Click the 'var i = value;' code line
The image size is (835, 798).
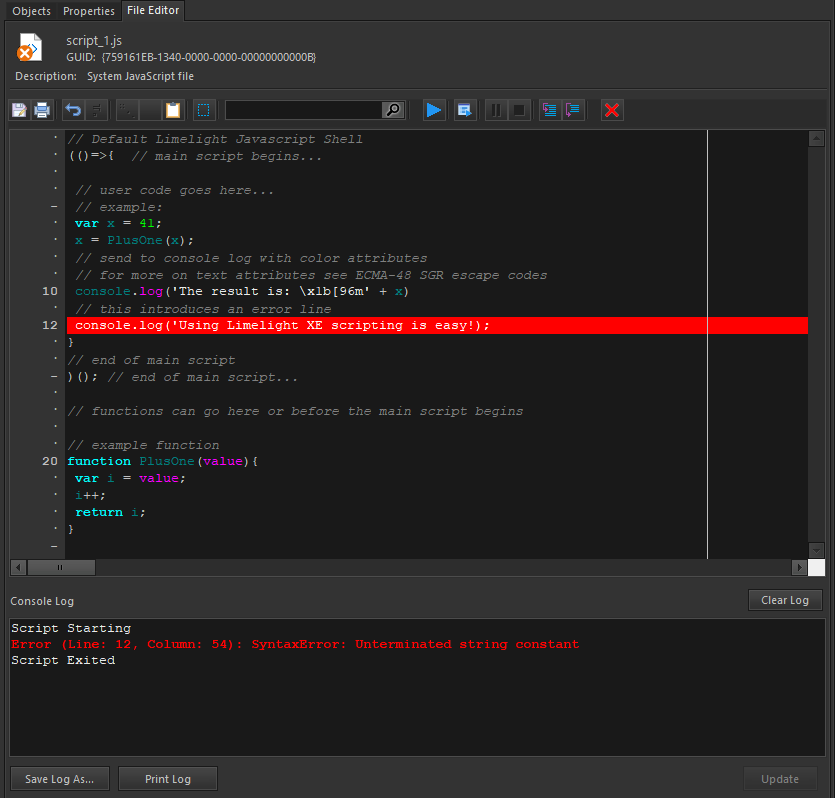130,478
